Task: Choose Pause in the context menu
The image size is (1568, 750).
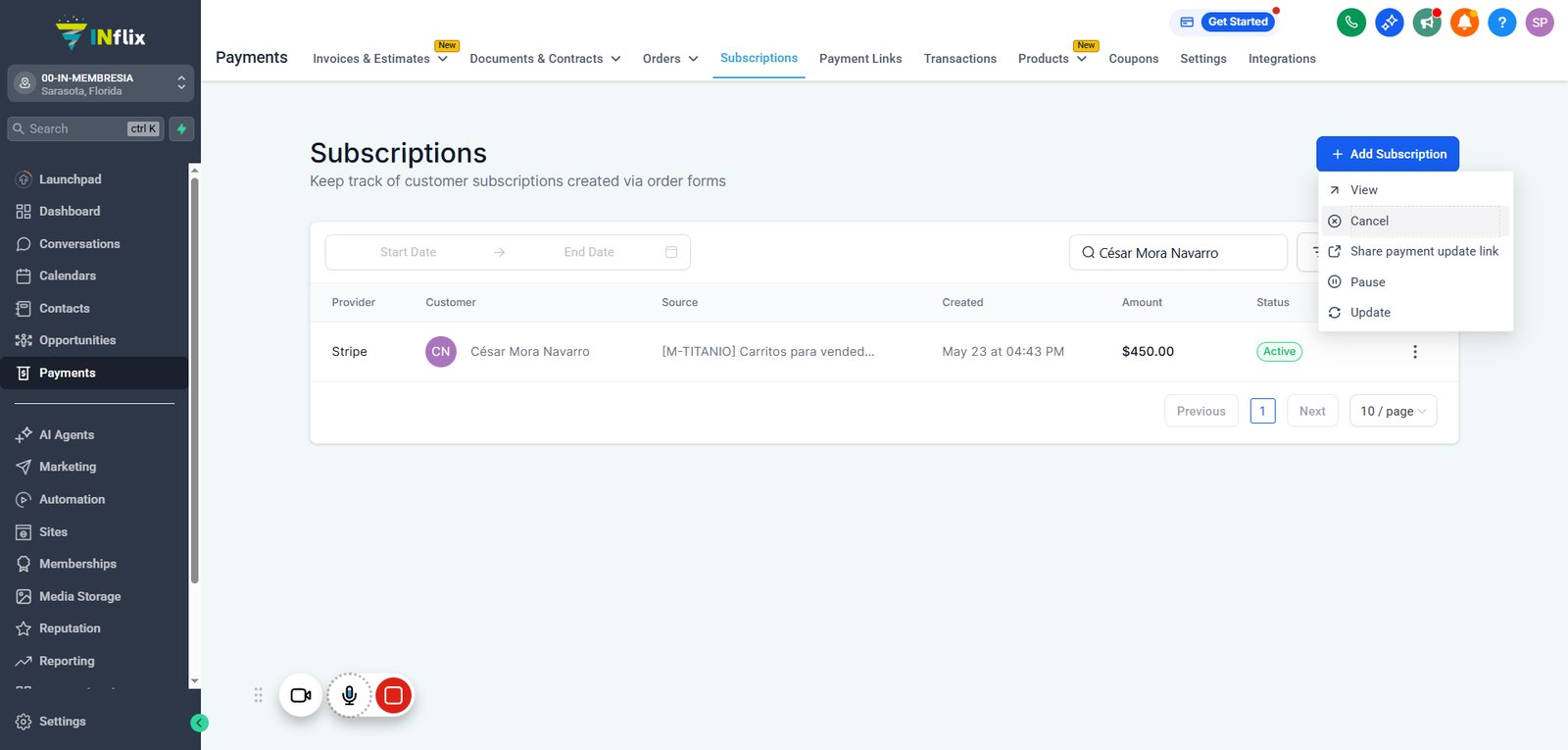Action: tap(1414, 282)
